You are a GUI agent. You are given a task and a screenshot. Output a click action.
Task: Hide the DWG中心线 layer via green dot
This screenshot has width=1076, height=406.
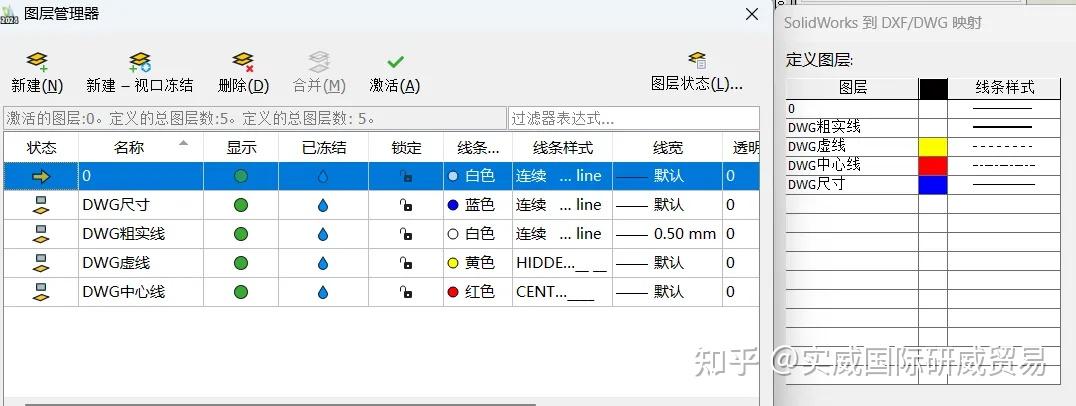[241, 292]
